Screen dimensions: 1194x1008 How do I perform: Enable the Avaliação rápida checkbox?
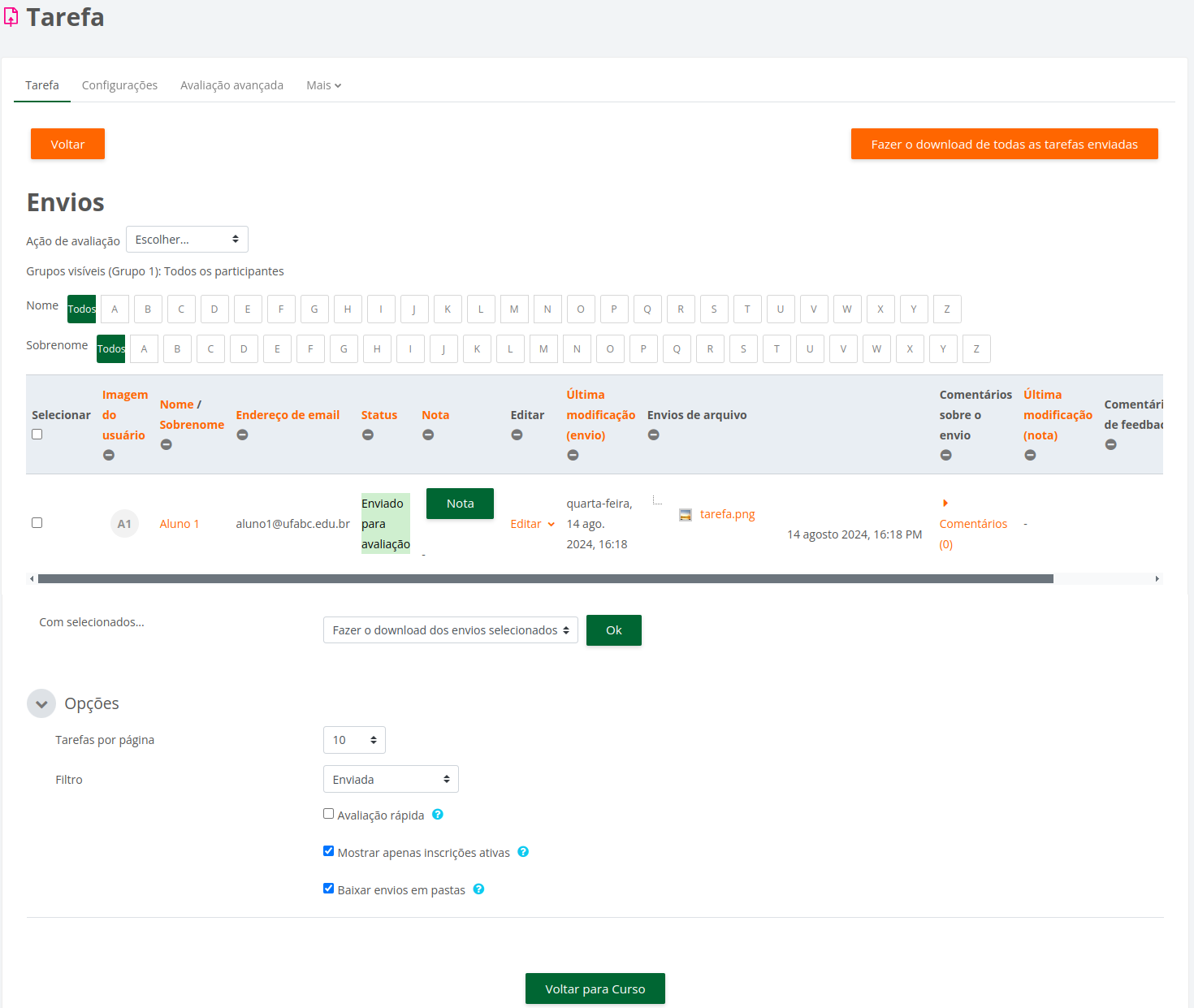328,813
